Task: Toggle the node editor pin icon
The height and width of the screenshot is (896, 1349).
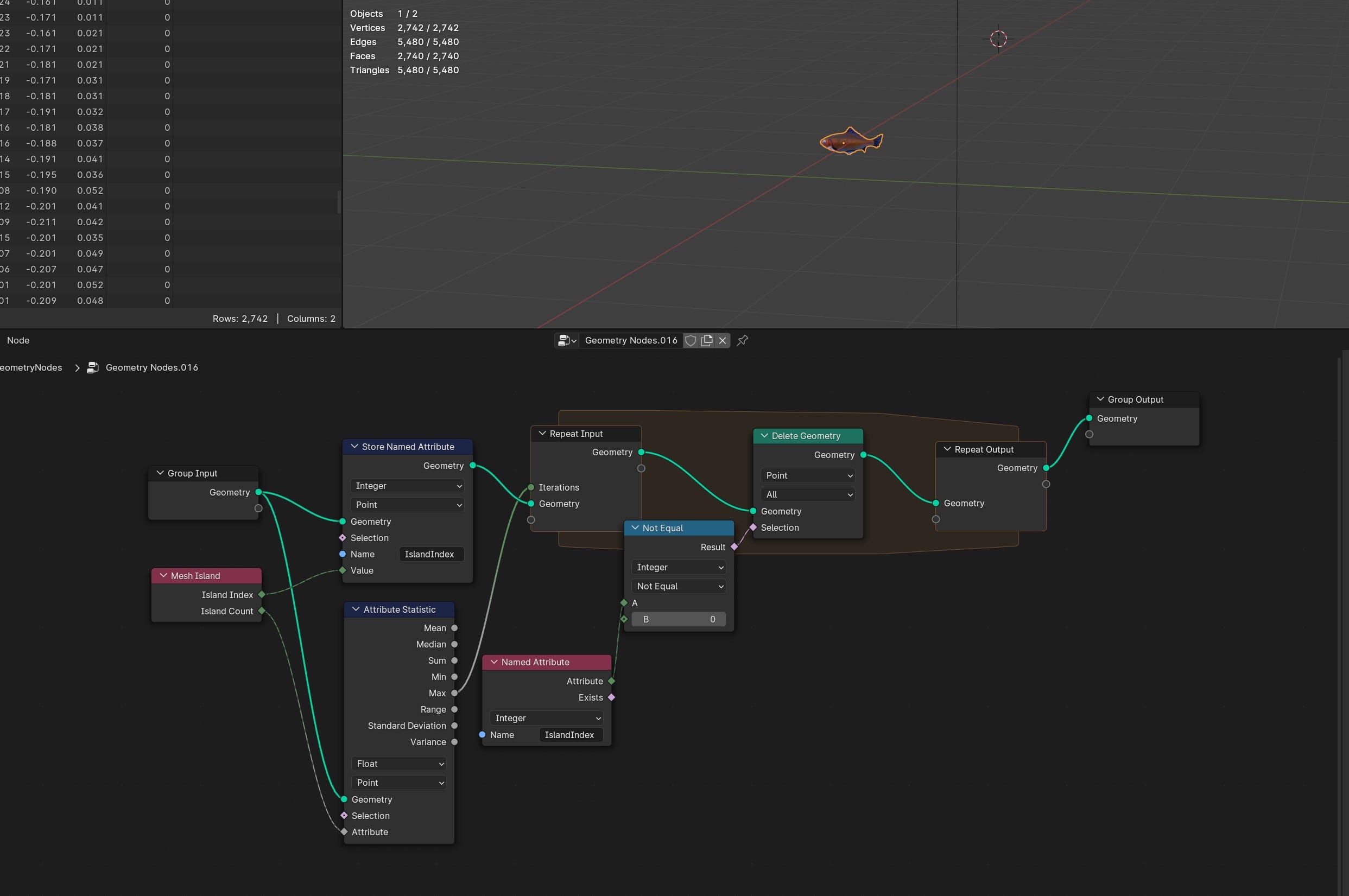Action: click(743, 341)
